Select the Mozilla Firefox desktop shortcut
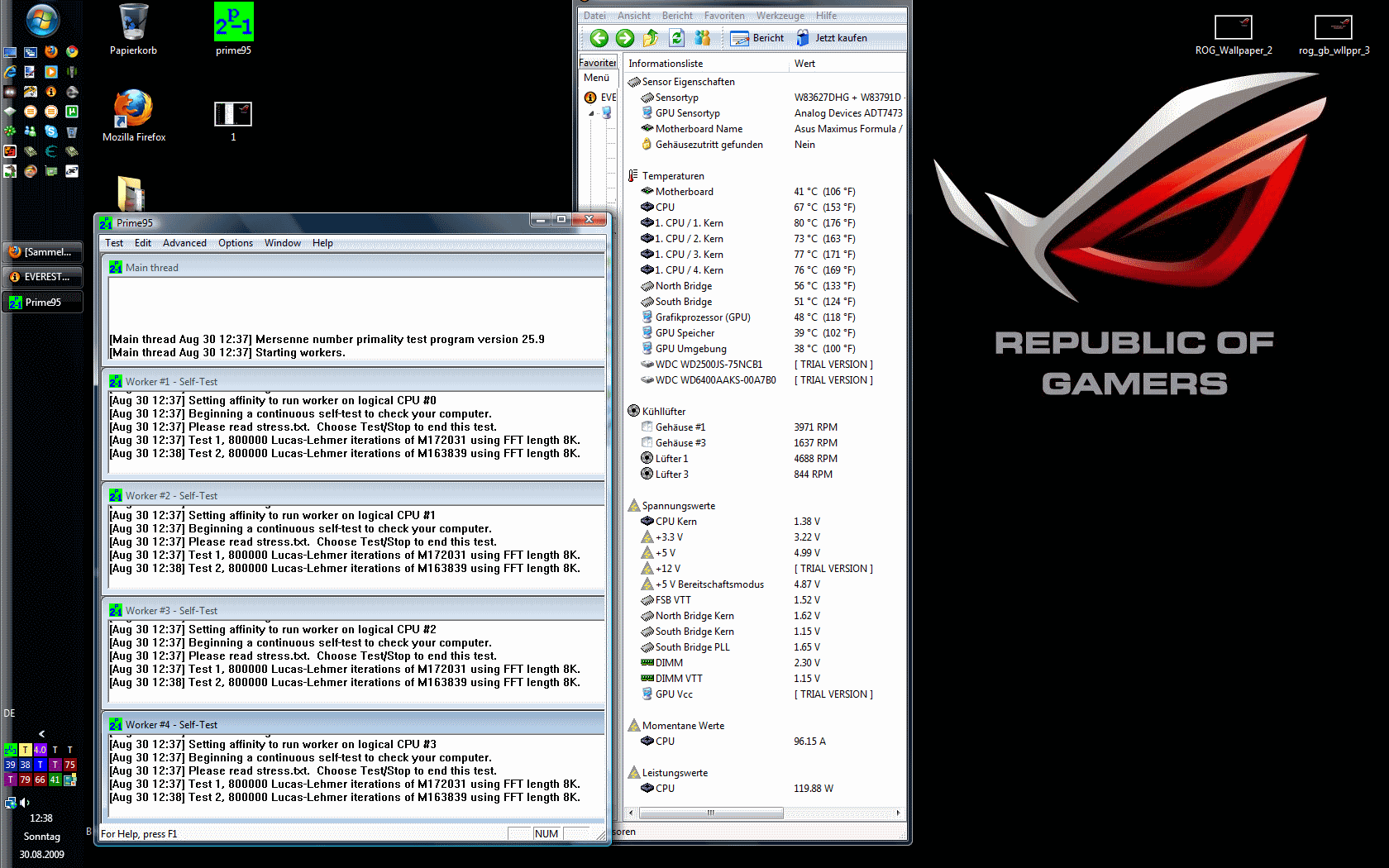 point(134,116)
